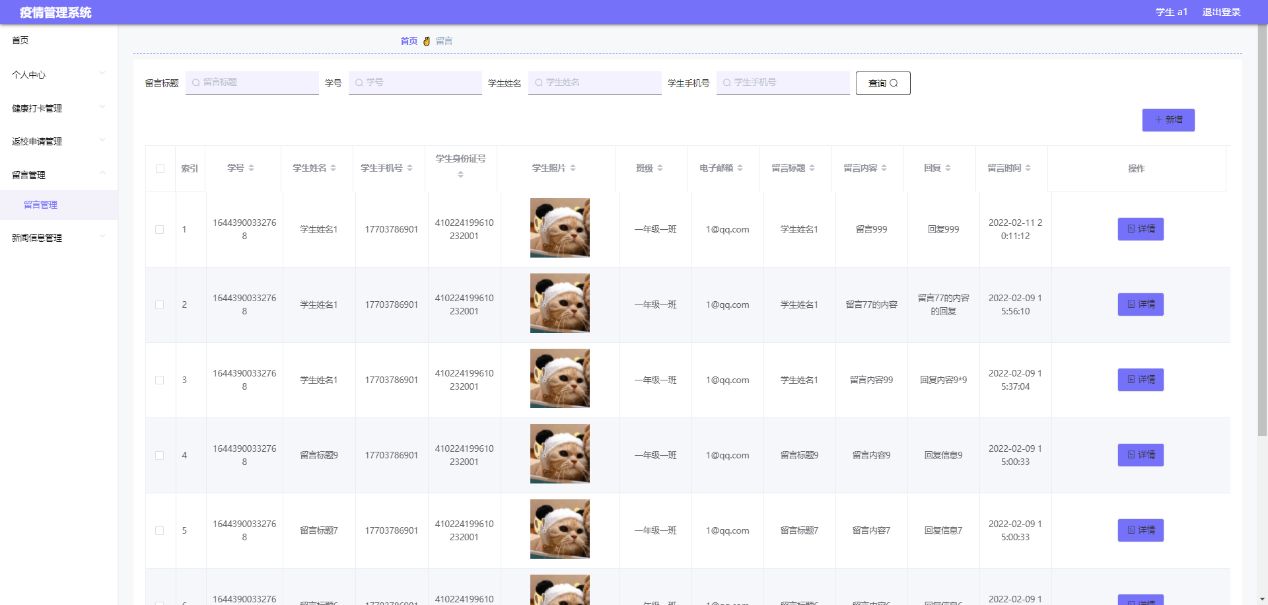
Task: Click the 回复信息7 cell
Action: point(943,530)
